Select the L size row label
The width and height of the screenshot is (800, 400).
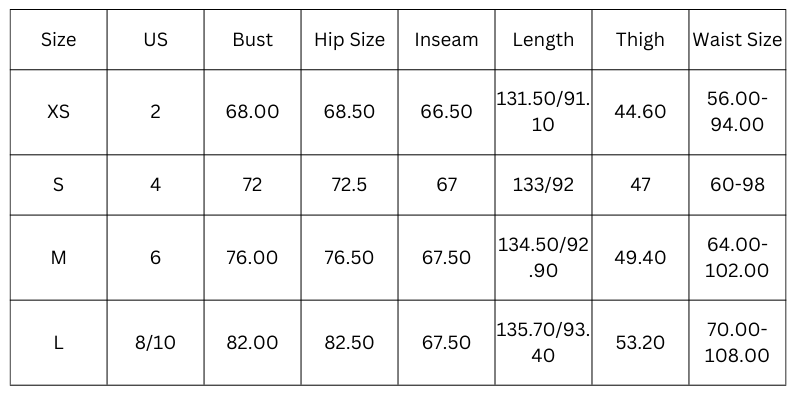pos(58,343)
